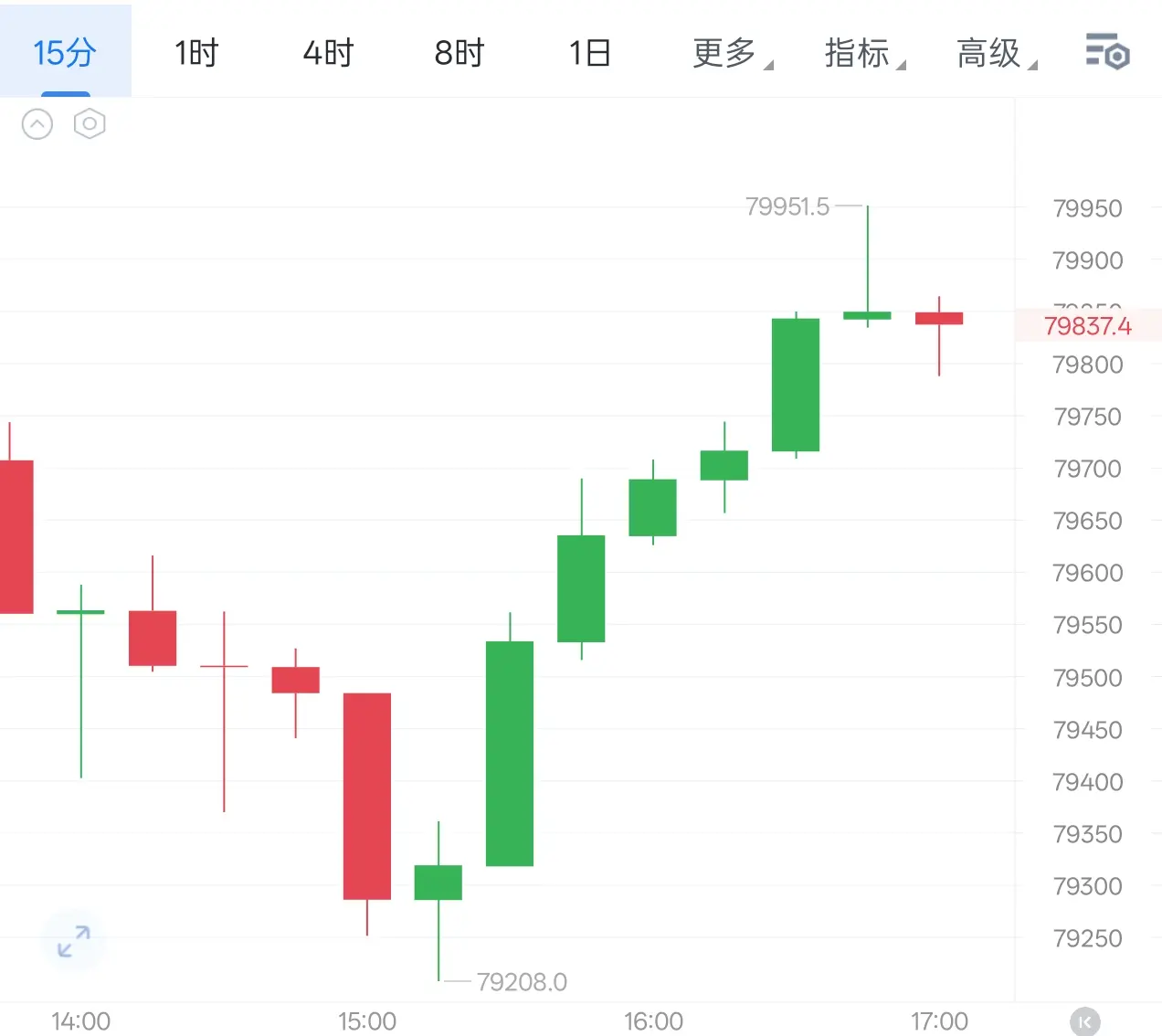
Task: Select the 8时 timeframe
Action: (460, 53)
